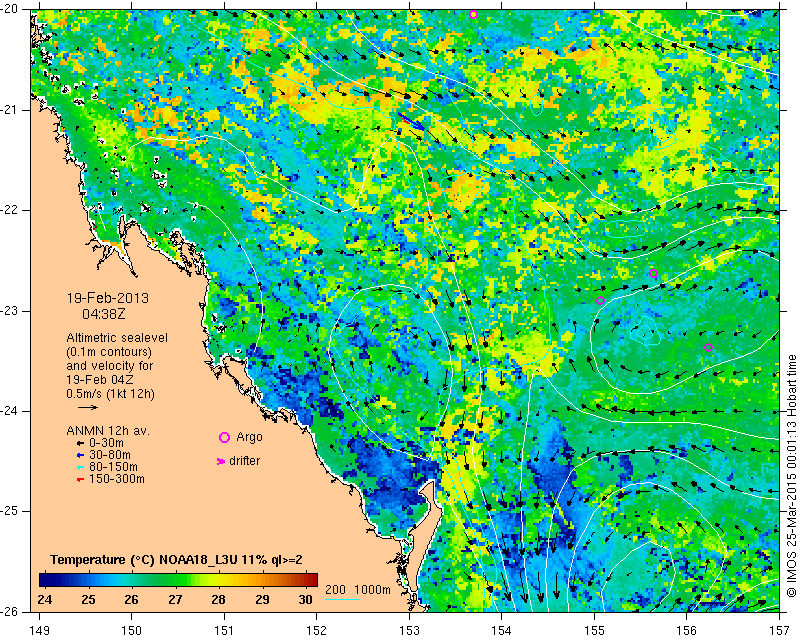Click the 'Argo' legend label
Screen dimensions: 800x640
point(249,437)
